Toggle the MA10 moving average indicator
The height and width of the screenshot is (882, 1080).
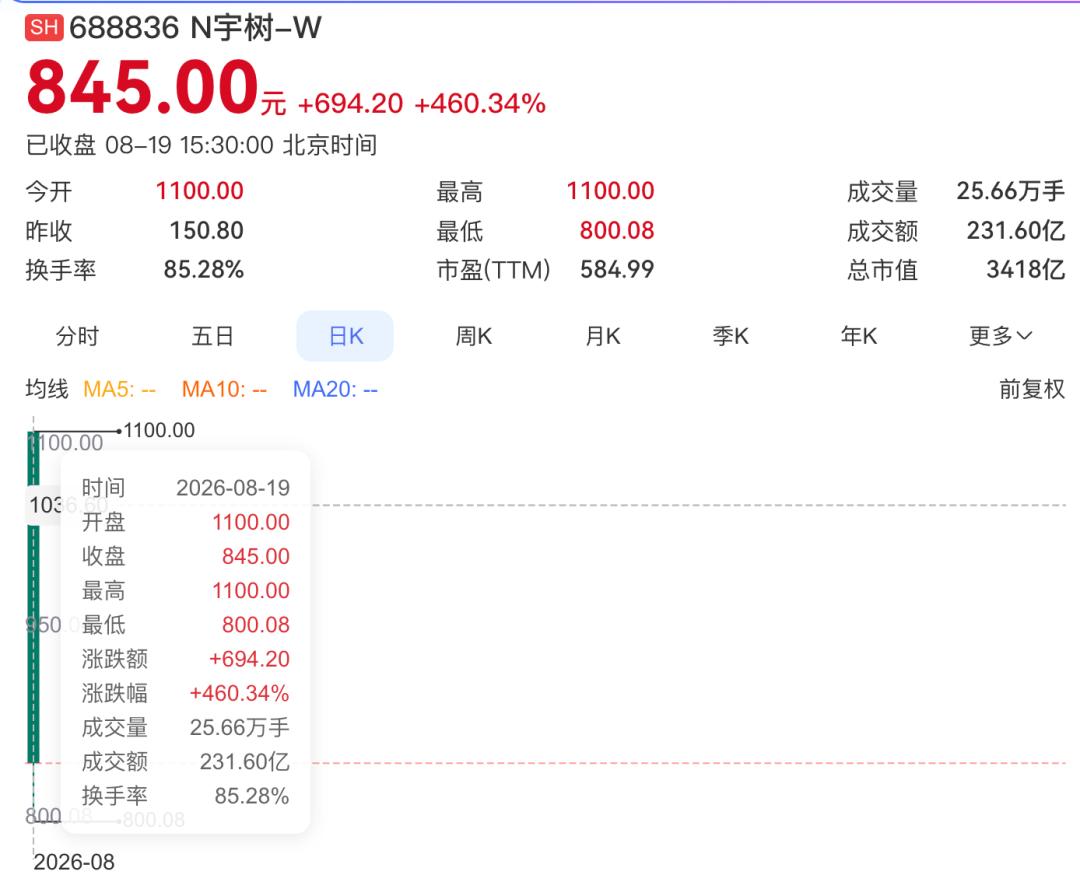[x=224, y=390]
